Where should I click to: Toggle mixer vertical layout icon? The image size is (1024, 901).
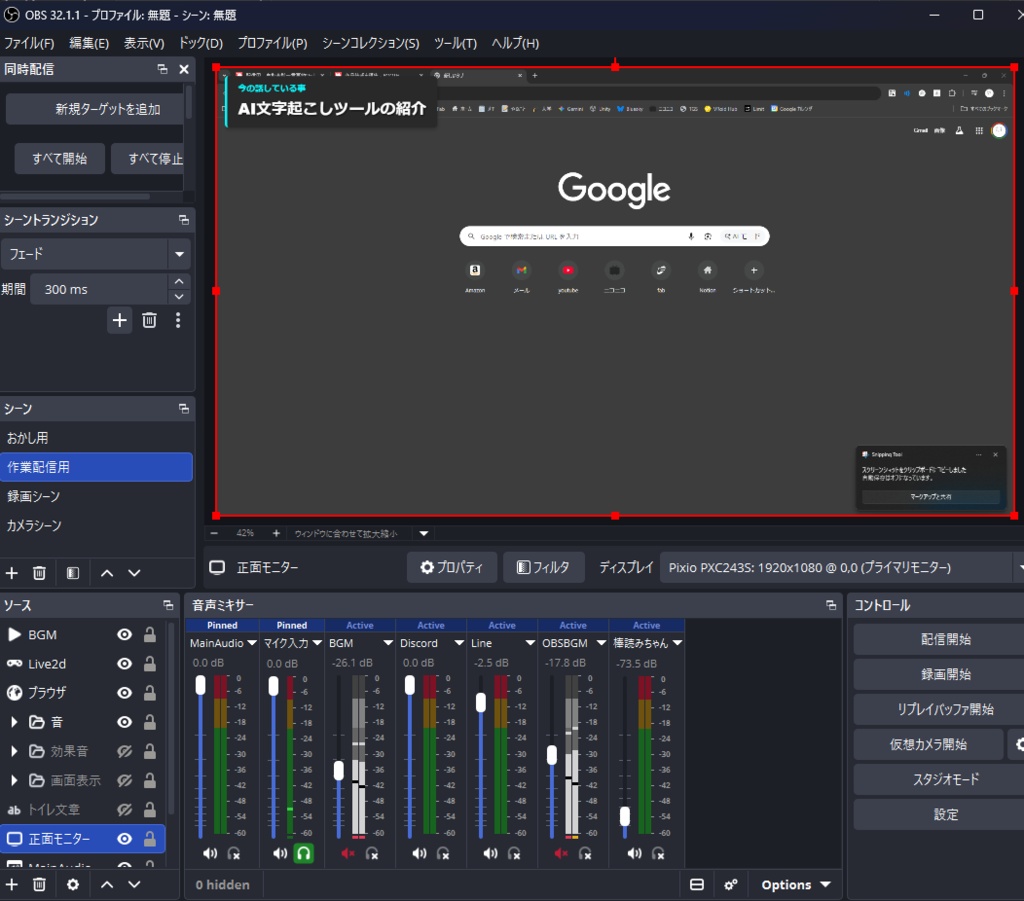697,884
